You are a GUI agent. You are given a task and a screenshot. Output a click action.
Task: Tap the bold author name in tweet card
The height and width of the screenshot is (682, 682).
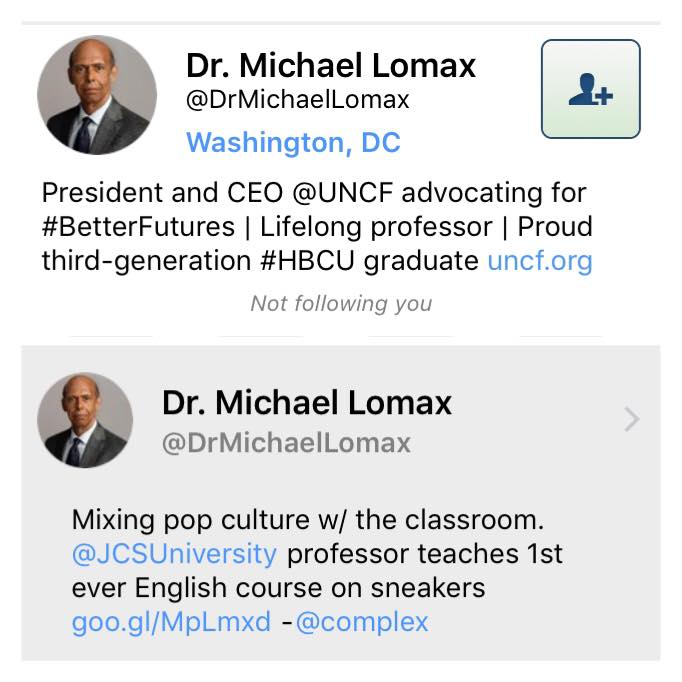pyautogui.click(x=307, y=403)
